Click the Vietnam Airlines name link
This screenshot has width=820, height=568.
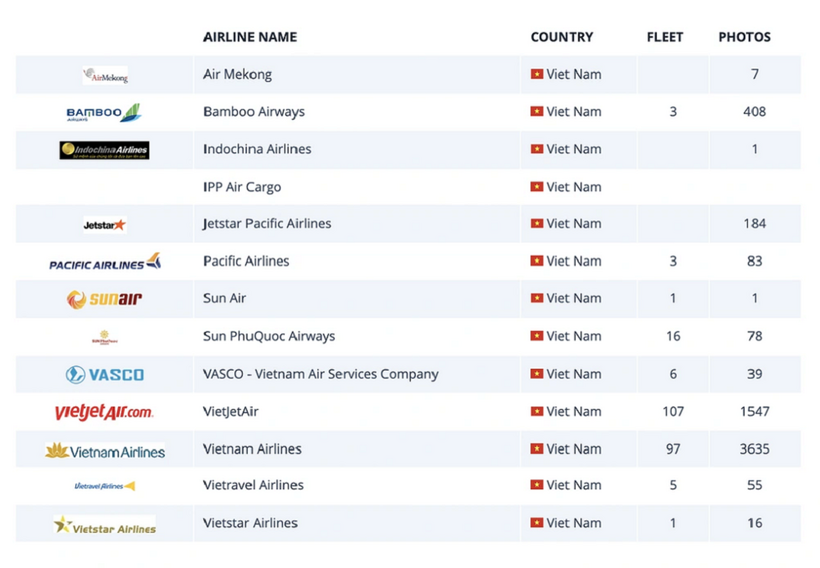pos(252,449)
